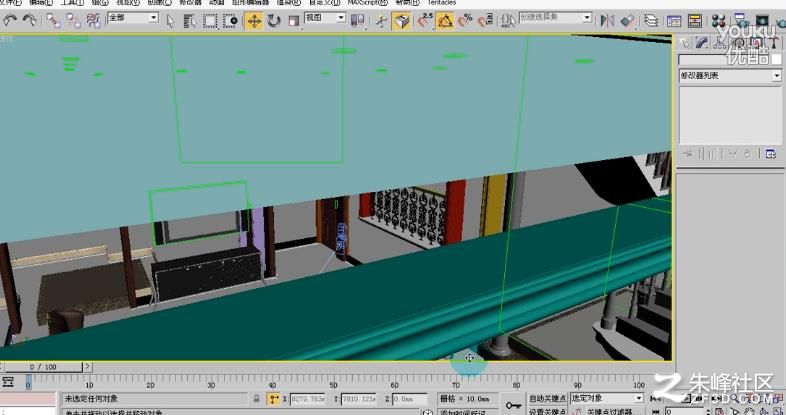Image resolution: width=786 pixels, height=415 pixels.
Task: Open the Material Editor spheres icon
Action: tap(719, 21)
